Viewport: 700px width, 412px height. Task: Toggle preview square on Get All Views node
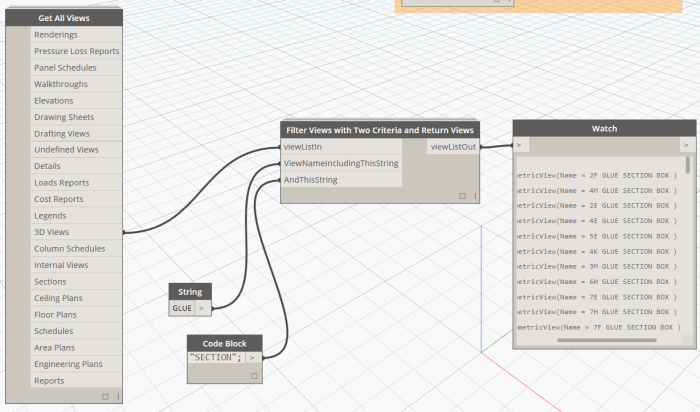pyautogui.click(x=105, y=397)
